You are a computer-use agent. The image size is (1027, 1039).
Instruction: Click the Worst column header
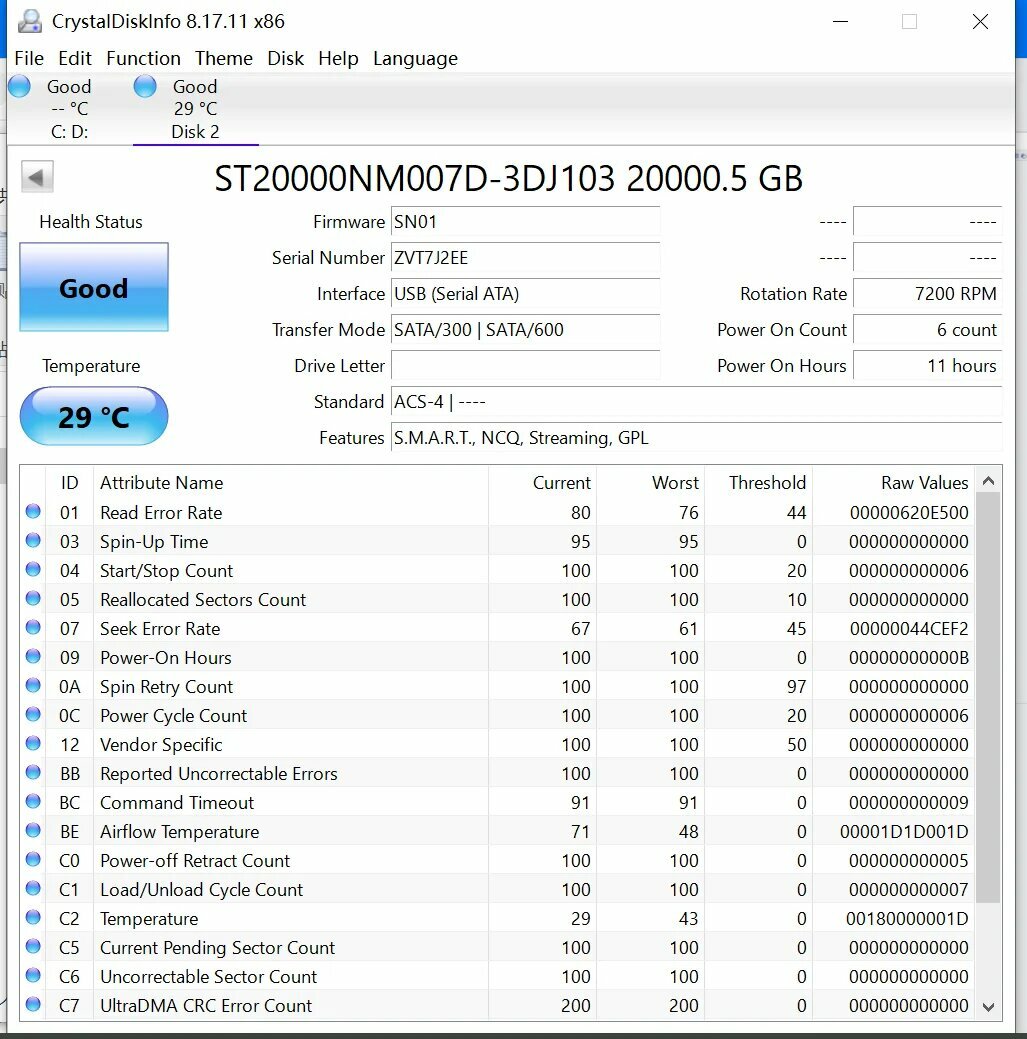(651, 482)
